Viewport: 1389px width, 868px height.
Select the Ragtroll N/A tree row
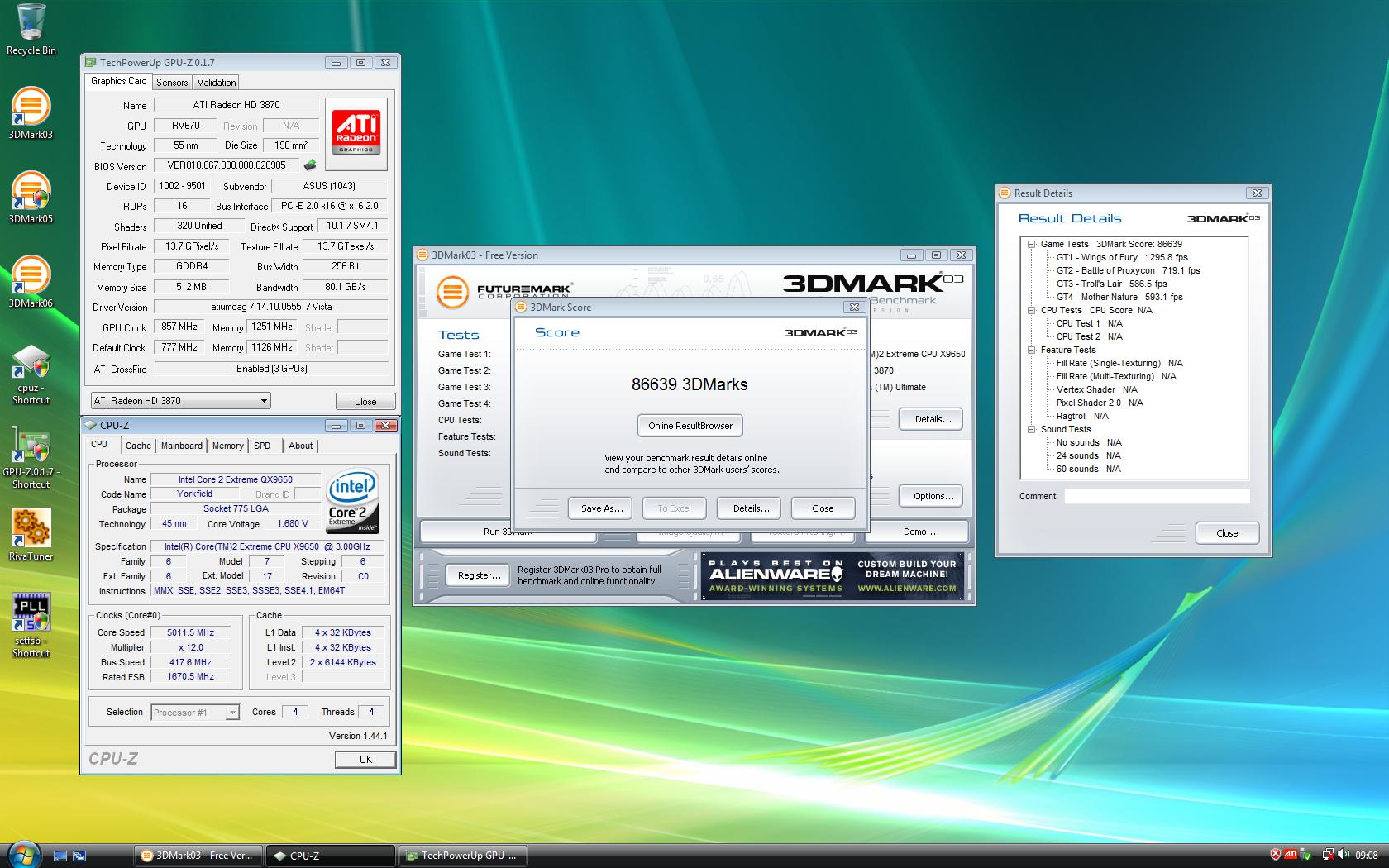[x=1081, y=416]
